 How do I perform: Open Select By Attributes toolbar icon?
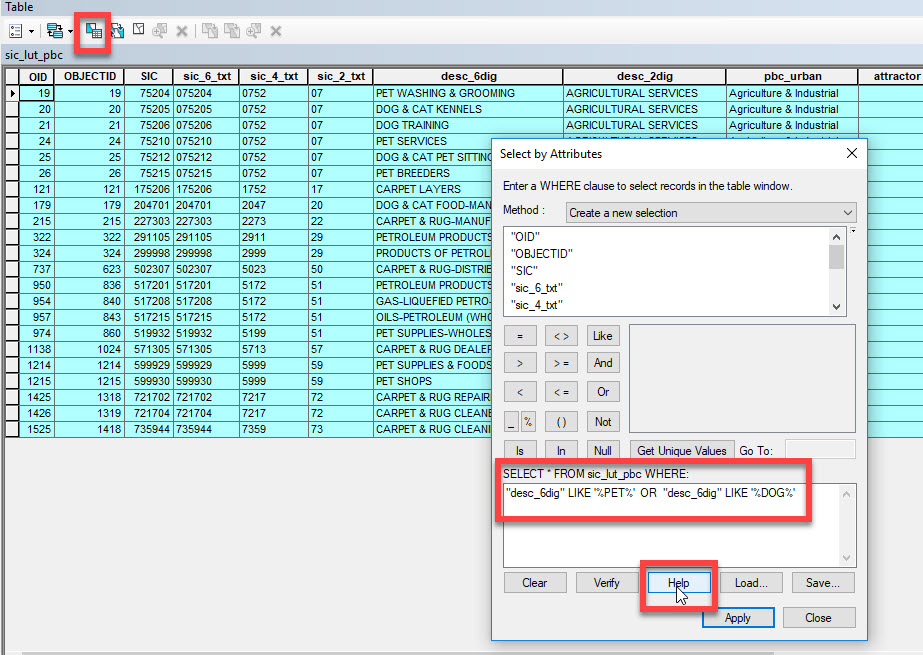point(94,31)
